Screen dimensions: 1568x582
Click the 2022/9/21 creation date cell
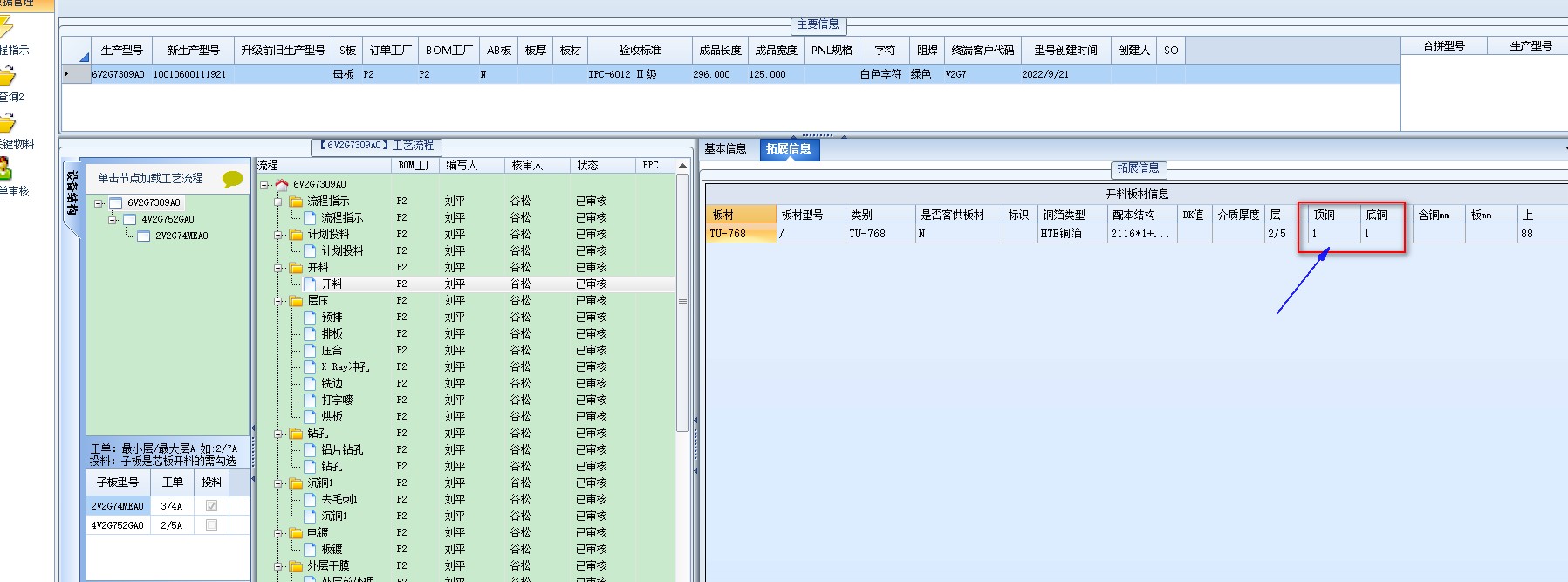[1065, 74]
